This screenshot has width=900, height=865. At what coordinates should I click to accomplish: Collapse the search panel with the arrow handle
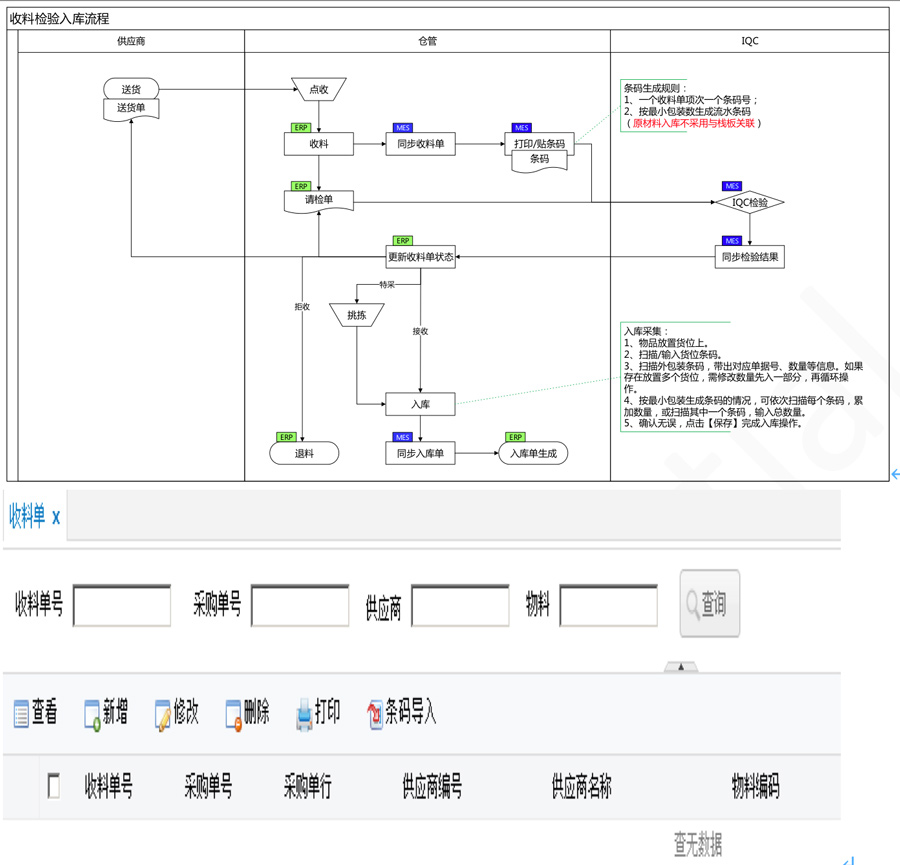(681, 666)
